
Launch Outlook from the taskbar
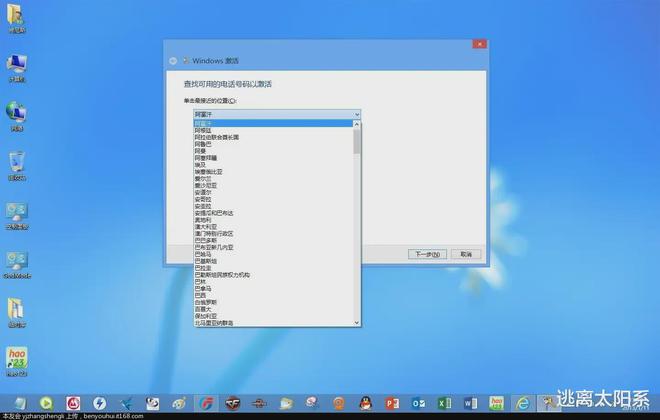coord(418,404)
